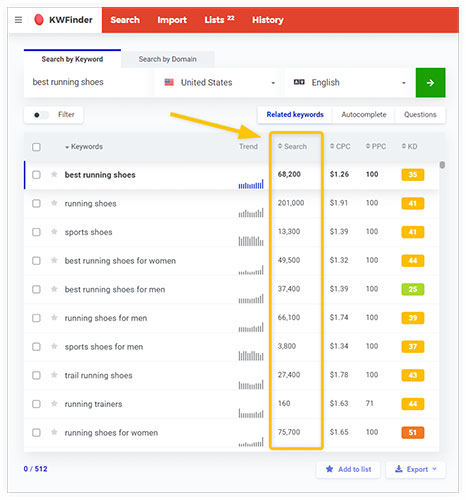The height and width of the screenshot is (500, 466).
Task: Tick checkbox for best running shoes for women
Action: [36, 261]
